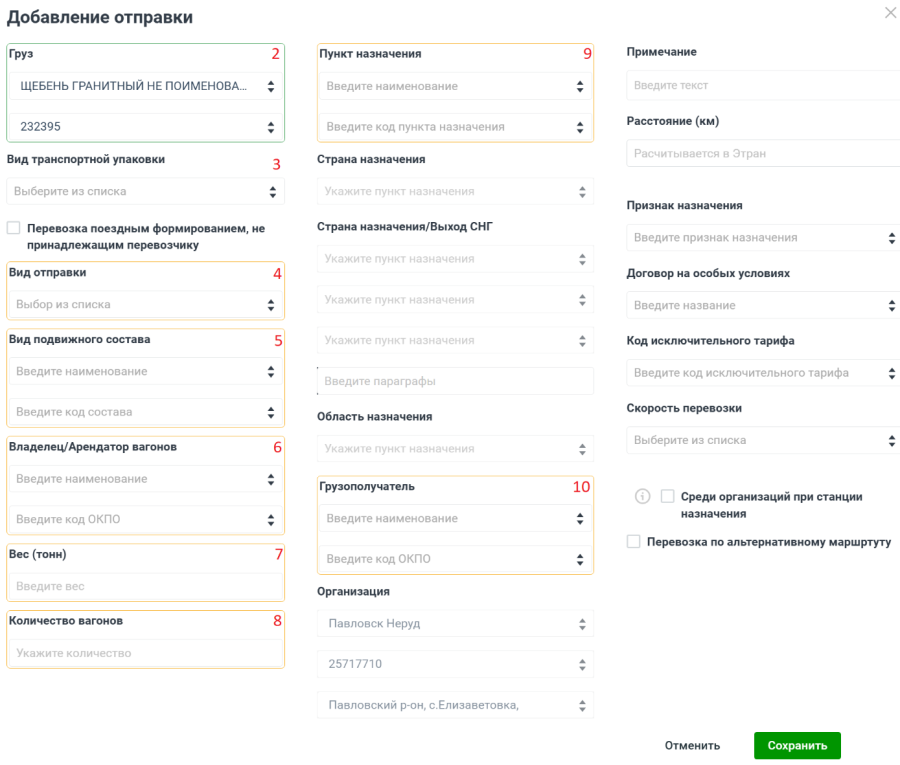
Task: Check Среди организаций при станции назначения
Action: pyautogui.click(x=668, y=496)
